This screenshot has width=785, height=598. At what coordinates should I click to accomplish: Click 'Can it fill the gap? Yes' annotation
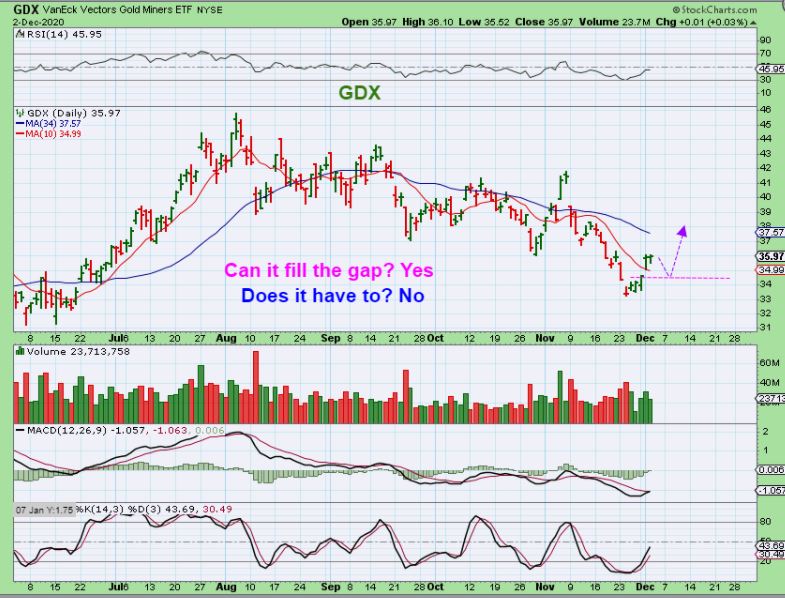click(x=328, y=270)
